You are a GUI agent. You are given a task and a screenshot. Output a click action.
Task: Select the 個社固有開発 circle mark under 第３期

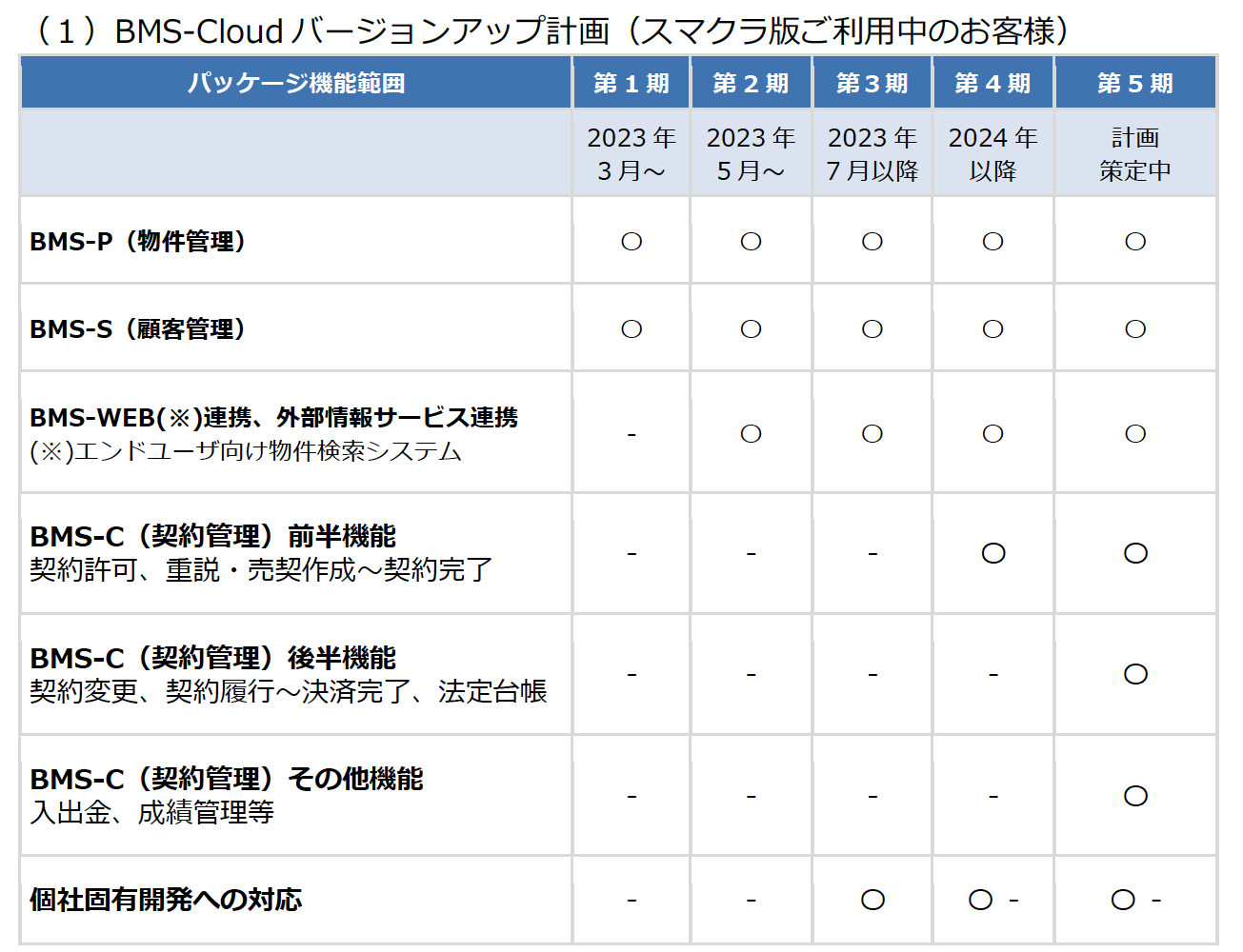coord(872,900)
